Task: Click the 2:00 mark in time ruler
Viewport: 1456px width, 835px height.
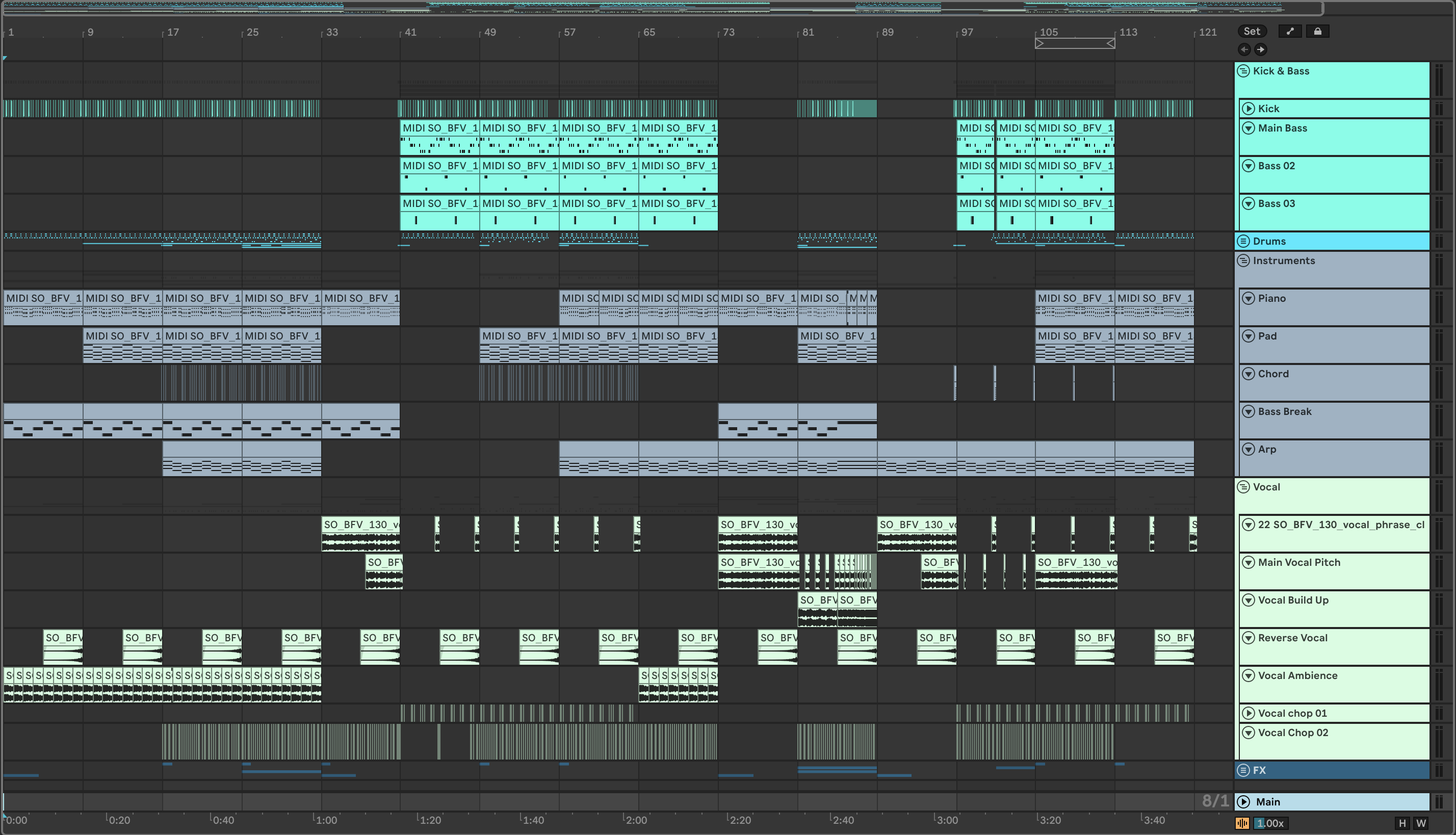Action: [x=637, y=821]
